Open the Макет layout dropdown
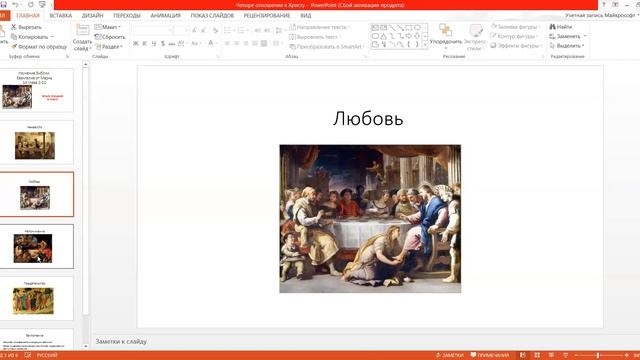 (x=108, y=27)
